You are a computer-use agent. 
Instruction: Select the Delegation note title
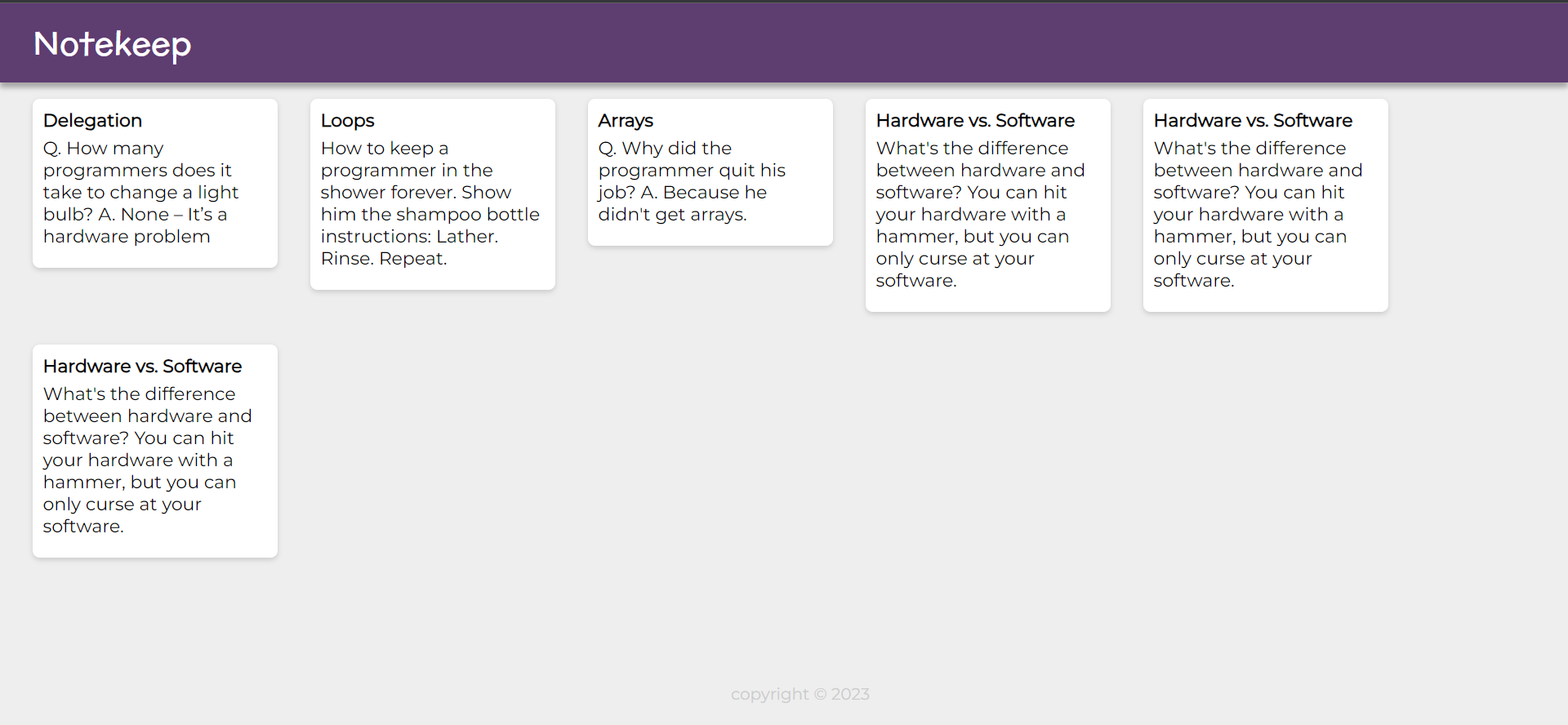click(92, 120)
